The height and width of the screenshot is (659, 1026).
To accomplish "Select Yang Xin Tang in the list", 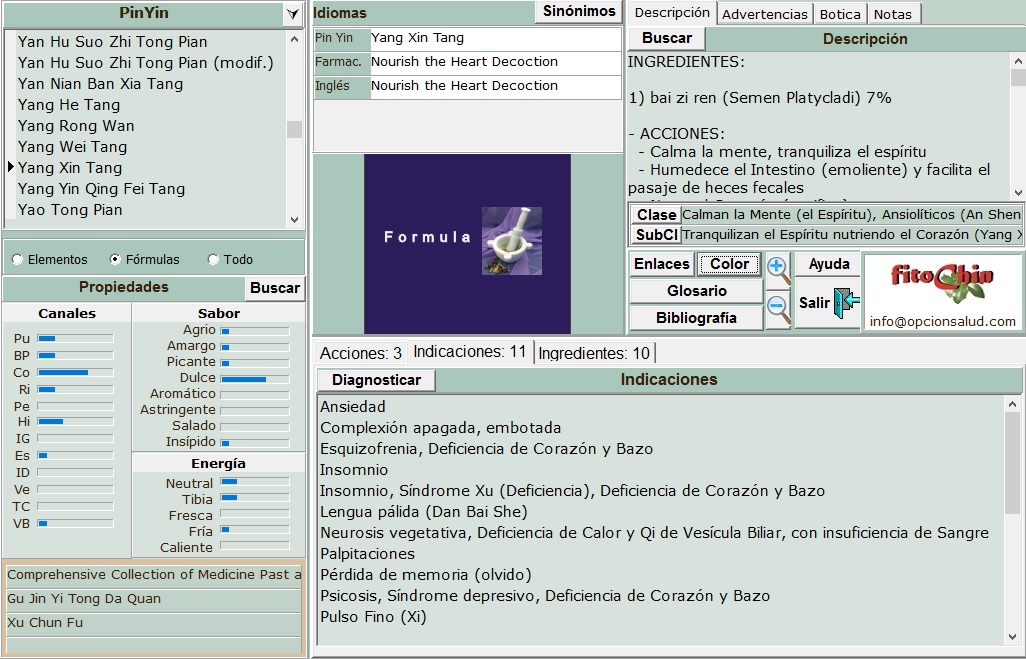I will pyautogui.click(x=70, y=168).
